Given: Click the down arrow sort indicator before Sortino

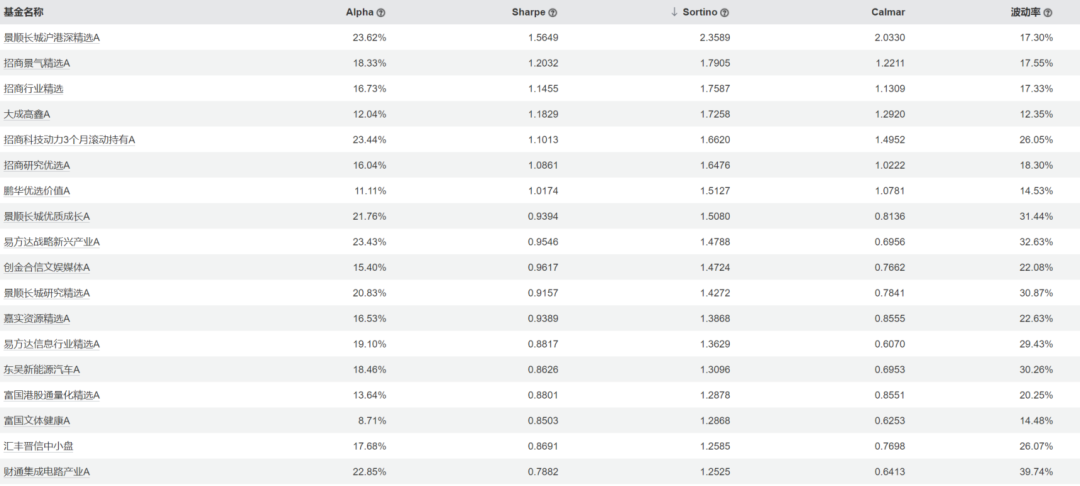Looking at the screenshot, I should pyautogui.click(x=674, y=12).
